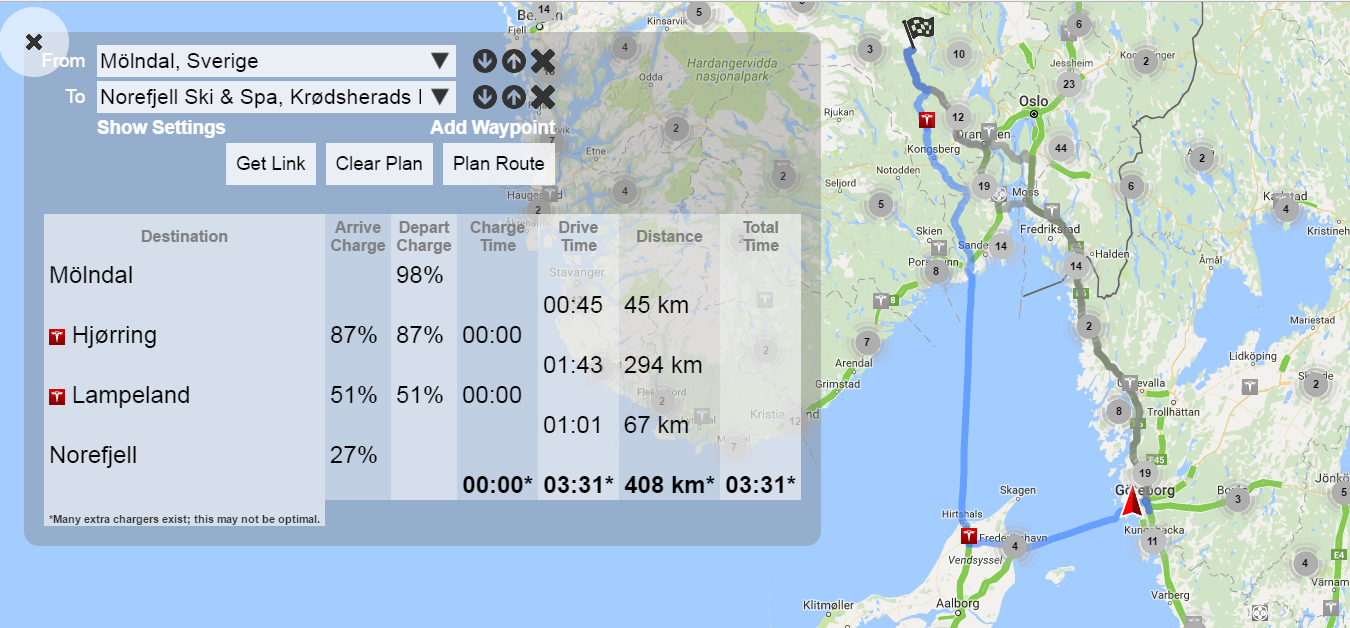Click the map cluster marker showing 10

pyautogui.click(x=959, y=54)
